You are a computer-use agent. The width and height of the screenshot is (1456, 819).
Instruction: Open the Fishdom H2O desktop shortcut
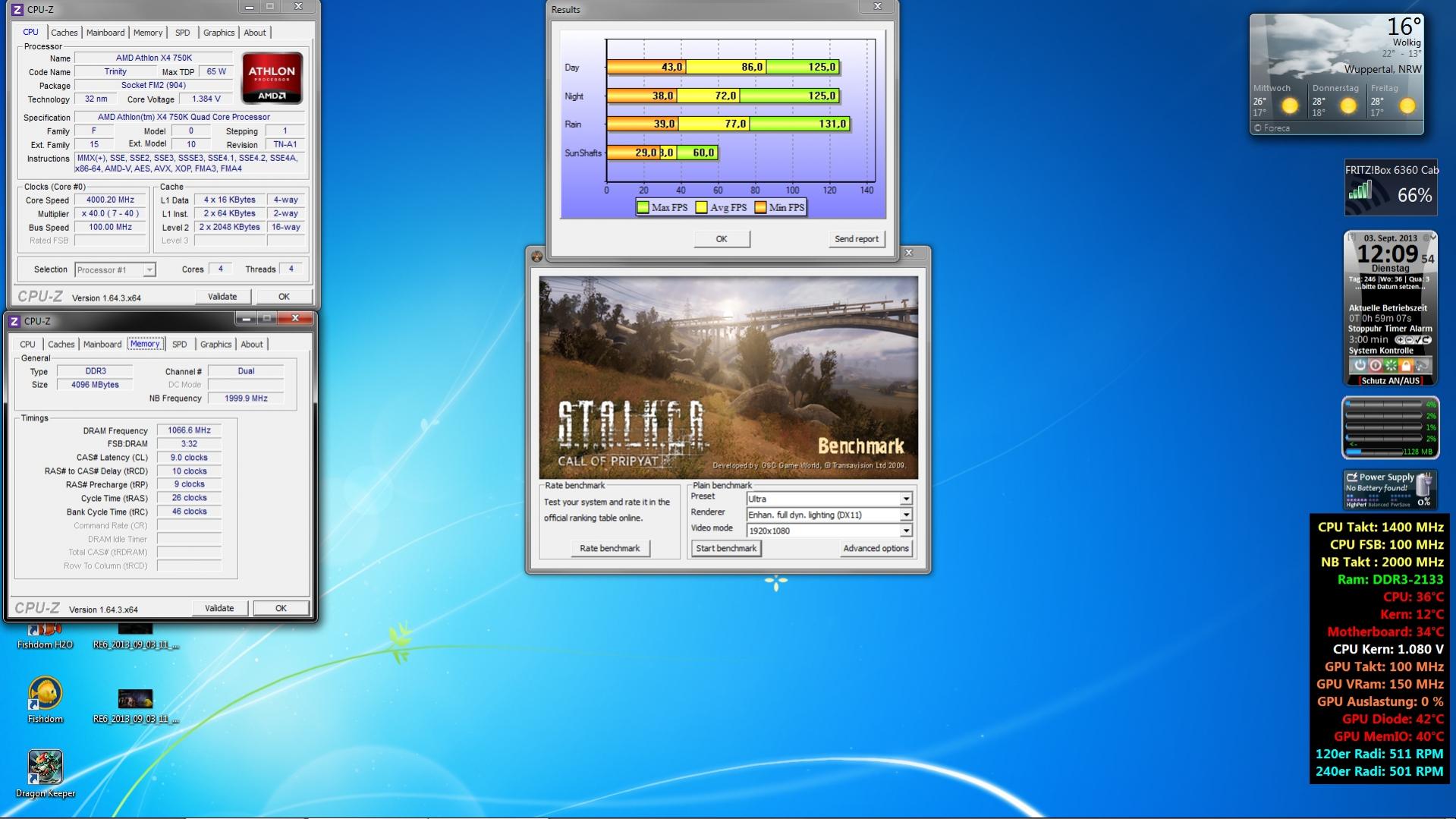pos(46,635)
